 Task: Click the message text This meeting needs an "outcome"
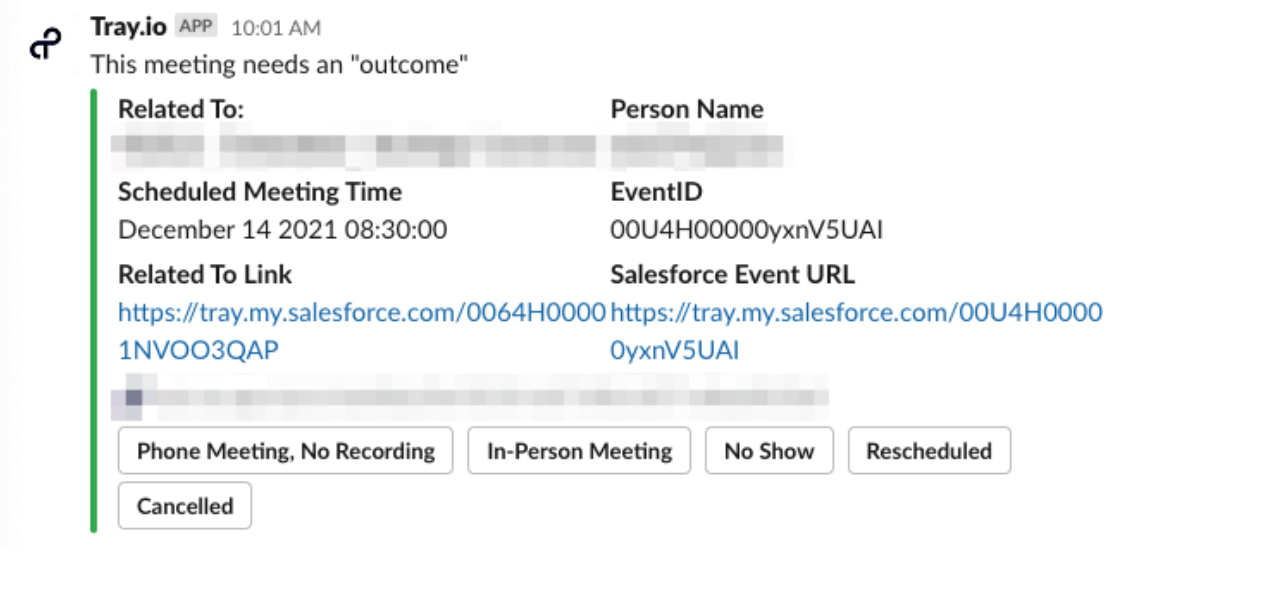[280, 65]
